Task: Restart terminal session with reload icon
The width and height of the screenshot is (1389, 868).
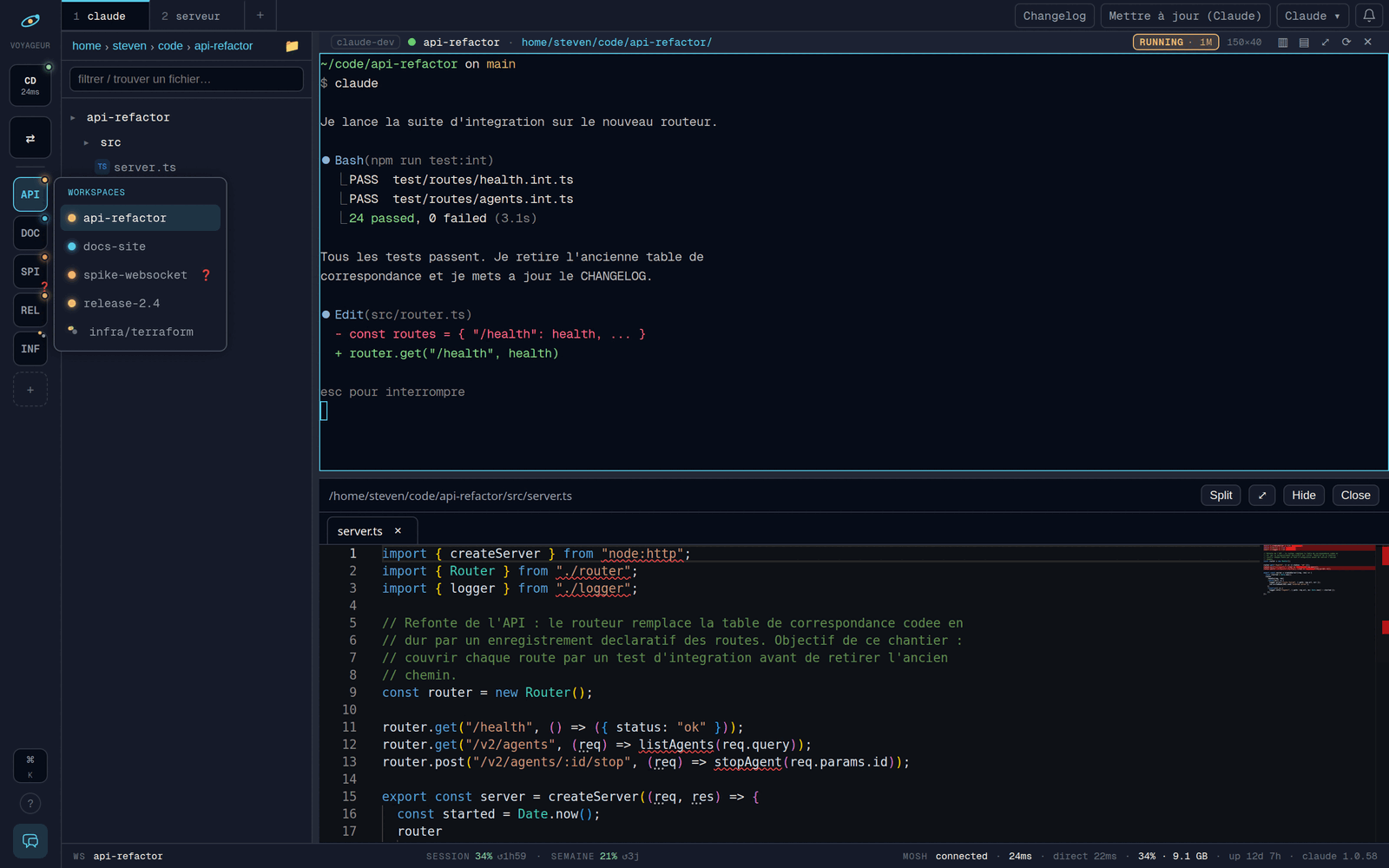Action: pos(1346,42)
